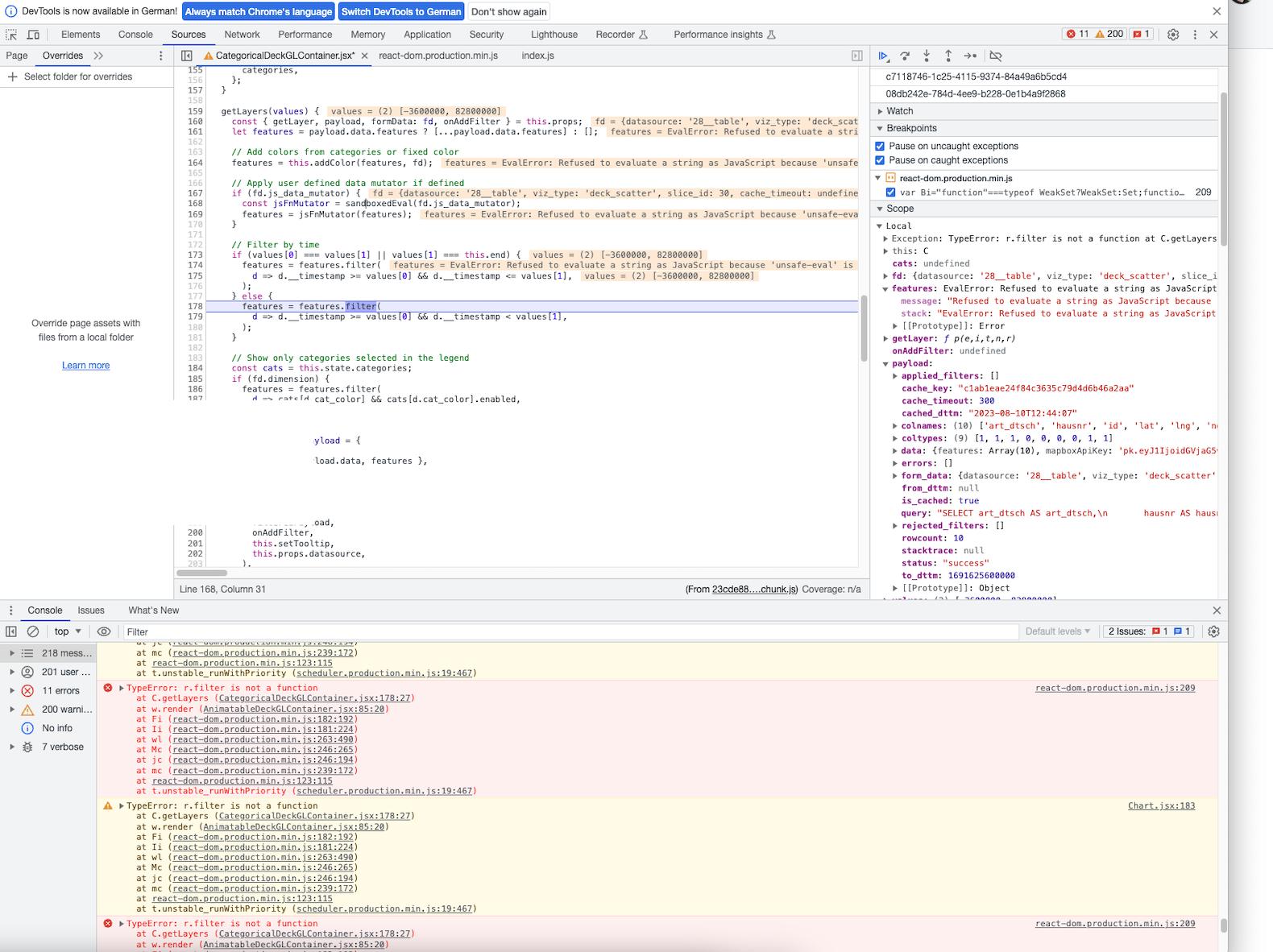Screen dimensions: 1273x952
Task: Click the 'Select folder for overrides' label
Action: [78, 77]
